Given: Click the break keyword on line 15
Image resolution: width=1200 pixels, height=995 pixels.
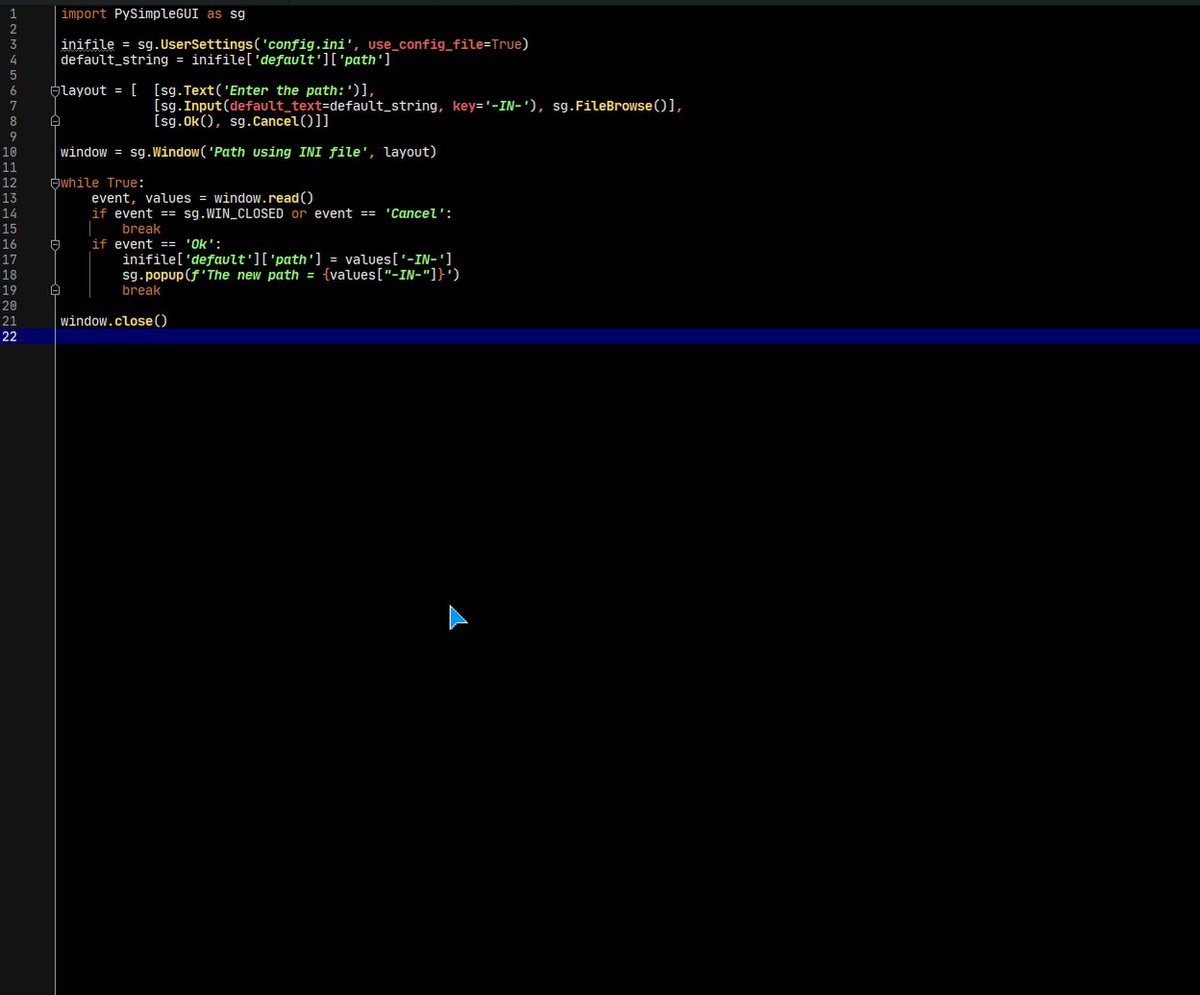Looking at the screenshot, I should pos(140,228).
